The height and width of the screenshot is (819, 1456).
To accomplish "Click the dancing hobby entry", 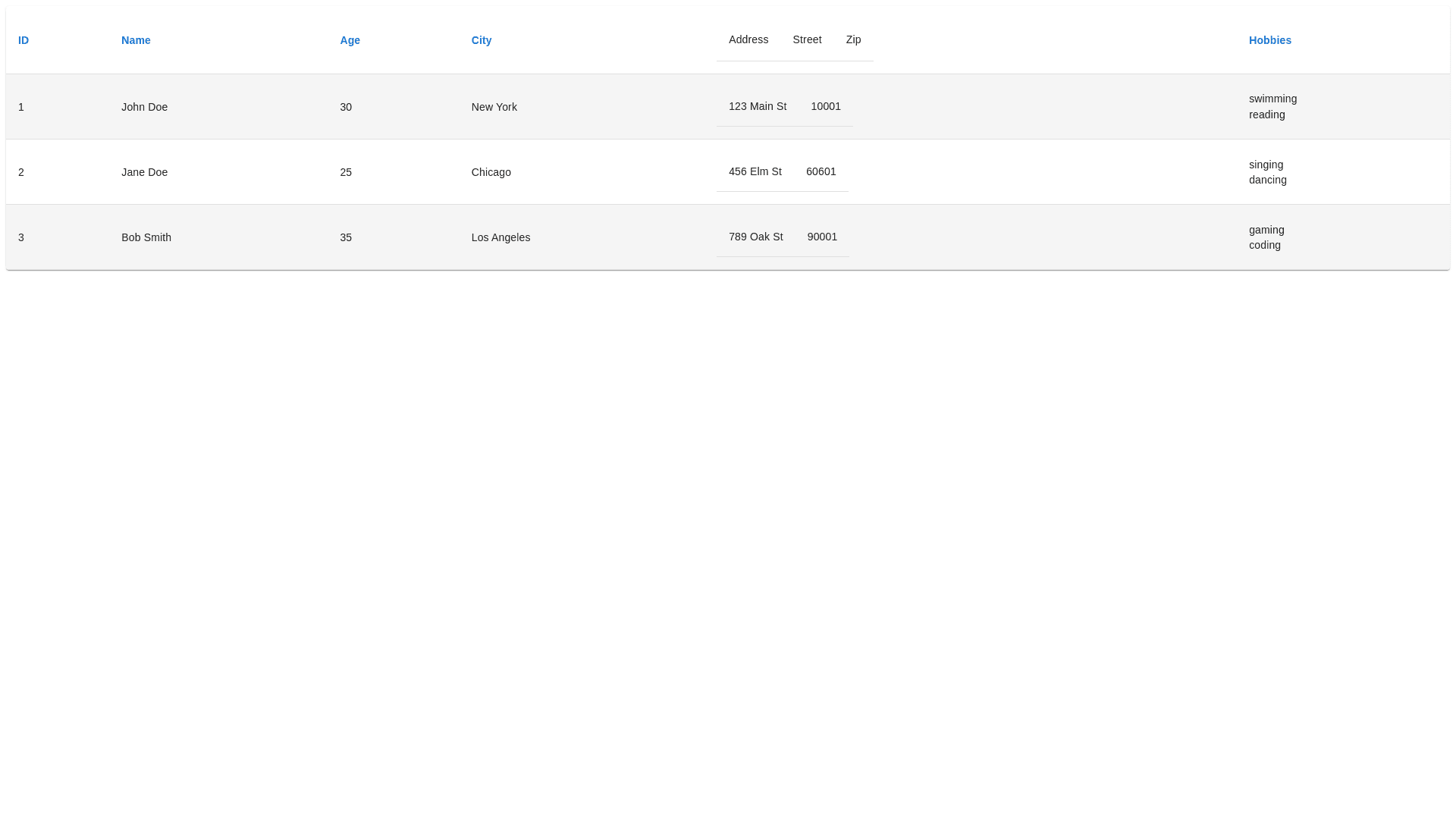I will click(x=1267, y=180).
